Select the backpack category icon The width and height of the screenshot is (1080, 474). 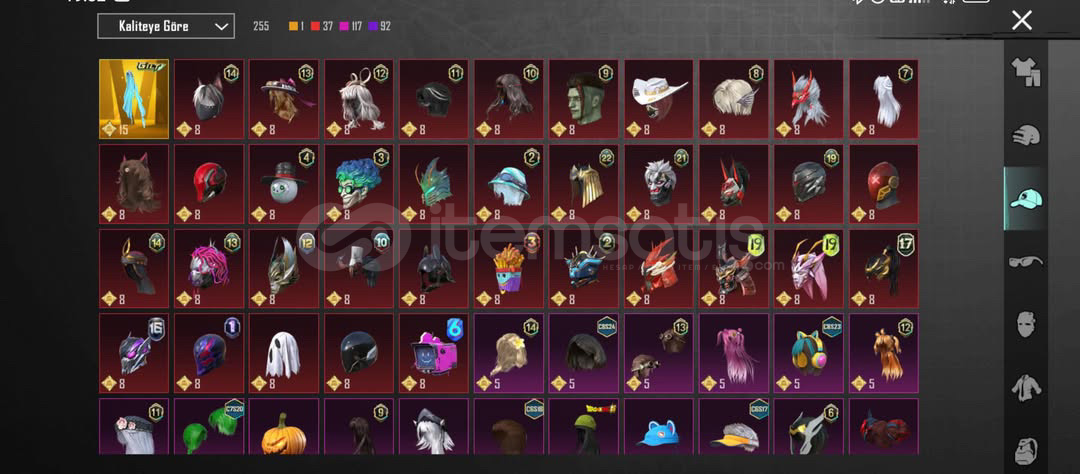tap(1026, 451)
